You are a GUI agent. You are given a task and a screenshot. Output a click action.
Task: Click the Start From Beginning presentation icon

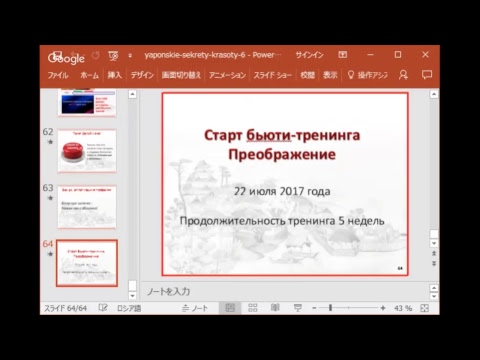click(x=113, y=56)
